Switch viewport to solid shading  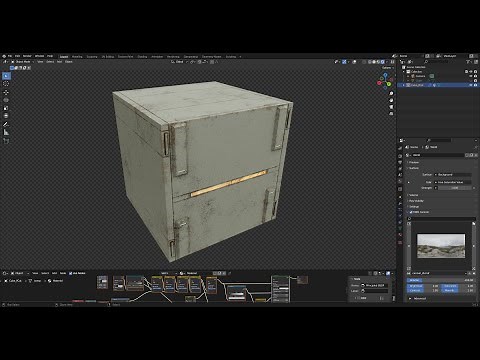tap(374, 62)
